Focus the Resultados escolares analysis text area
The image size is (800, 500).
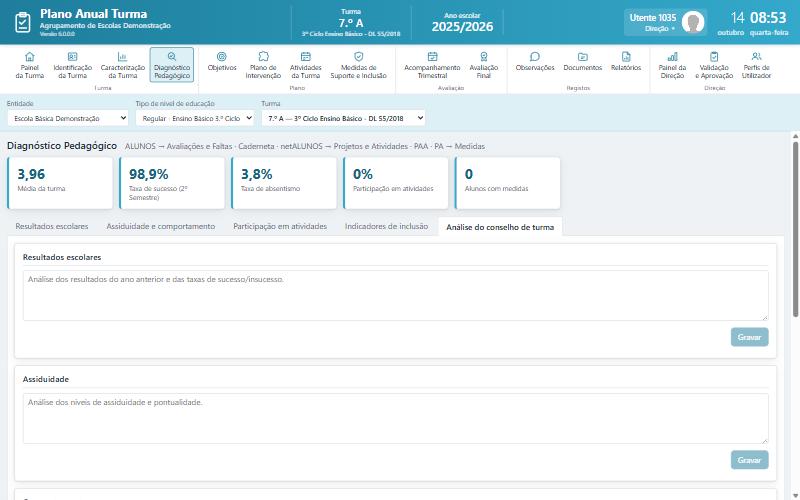[395, 295]
